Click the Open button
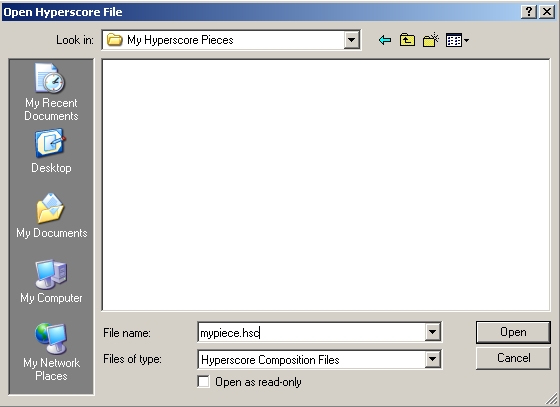 pos(513,332)
